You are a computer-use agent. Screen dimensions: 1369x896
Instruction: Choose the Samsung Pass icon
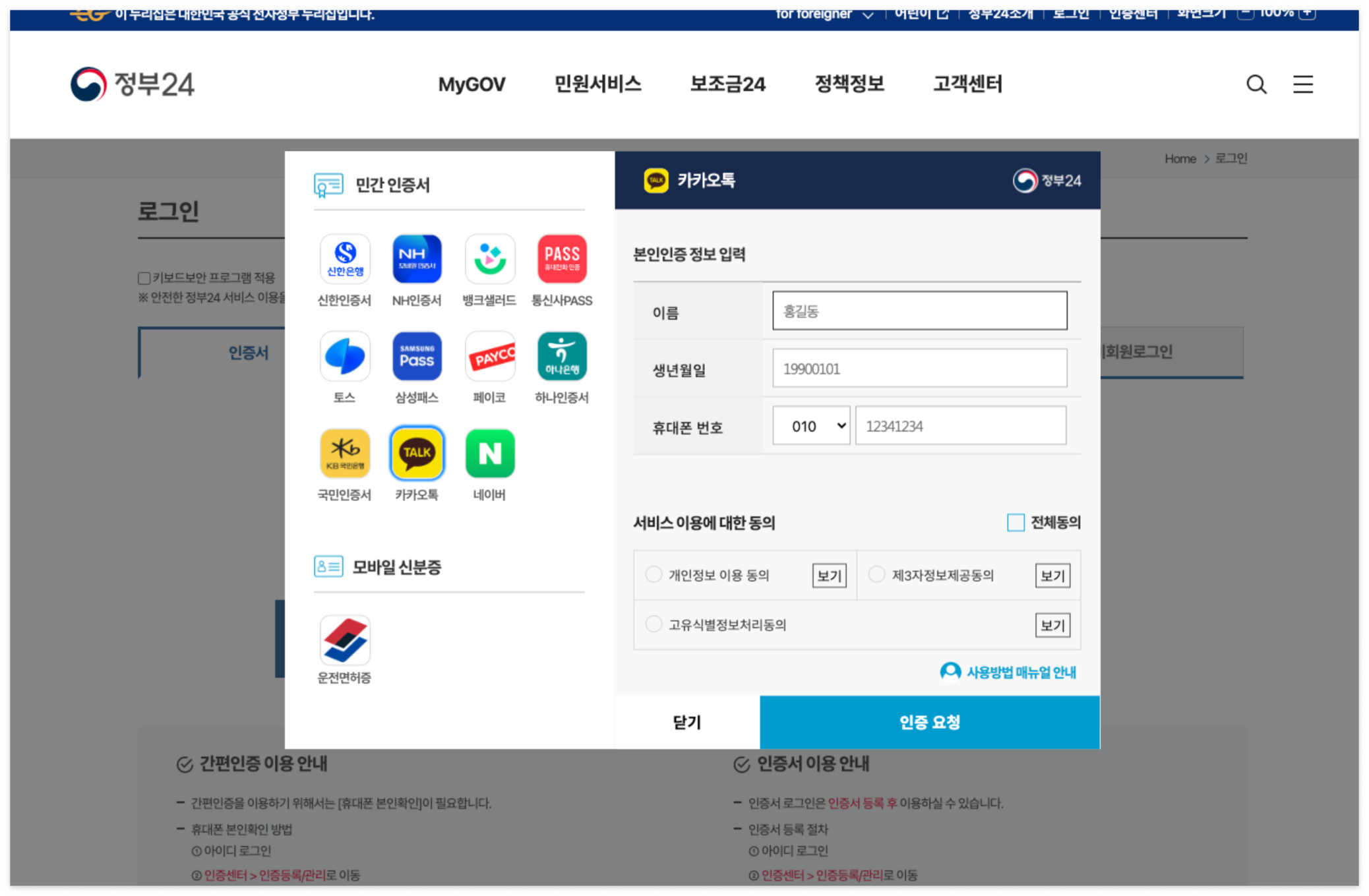click(x=417, y=356)
